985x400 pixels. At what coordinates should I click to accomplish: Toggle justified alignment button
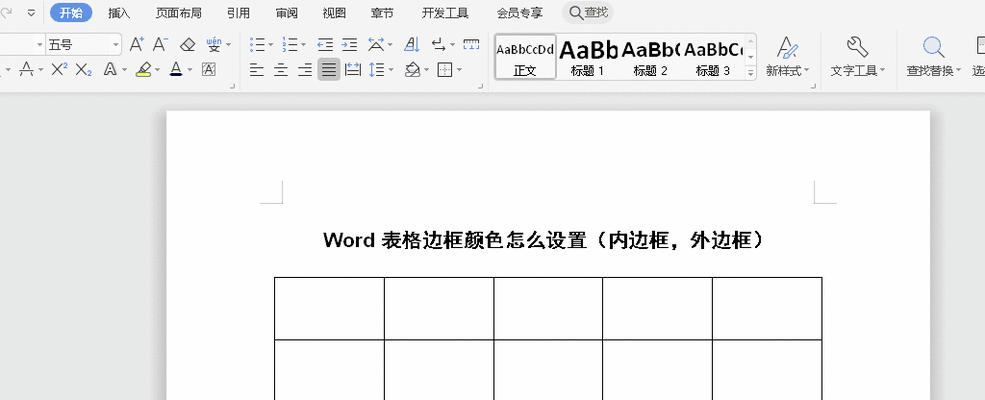(329, 69)
